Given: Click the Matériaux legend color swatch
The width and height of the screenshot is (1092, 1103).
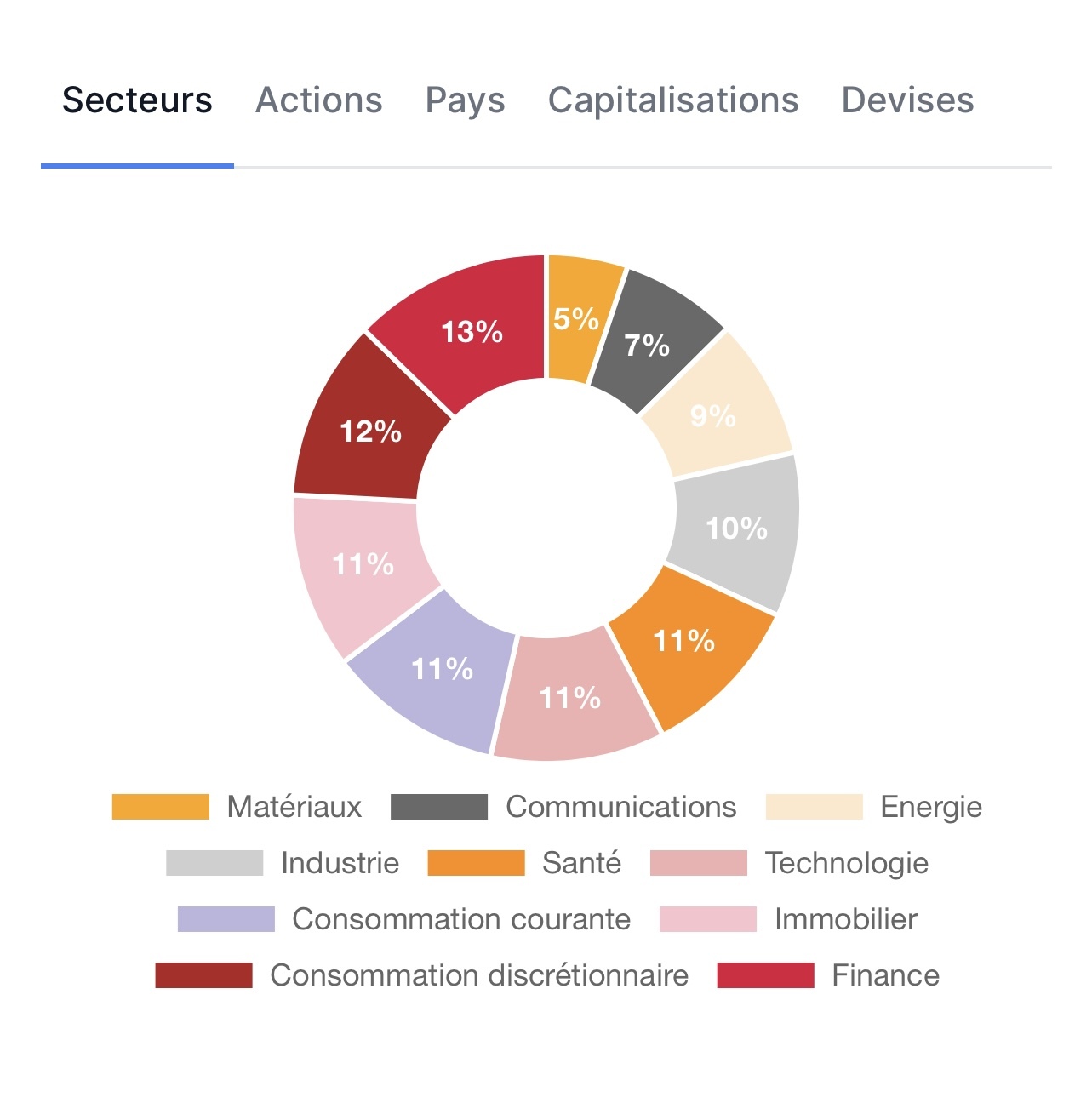Looking at the screenshot, I should (160, 807).
